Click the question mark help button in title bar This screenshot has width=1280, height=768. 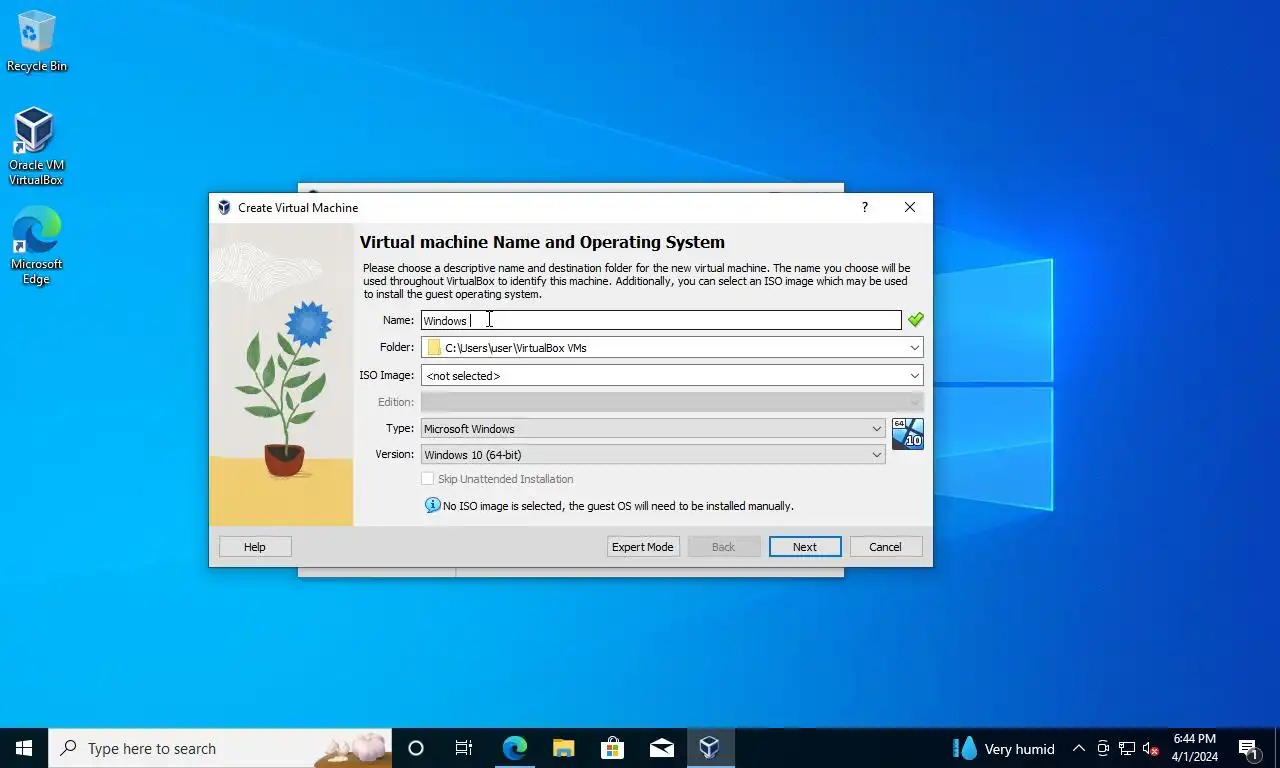pos(865,207)
